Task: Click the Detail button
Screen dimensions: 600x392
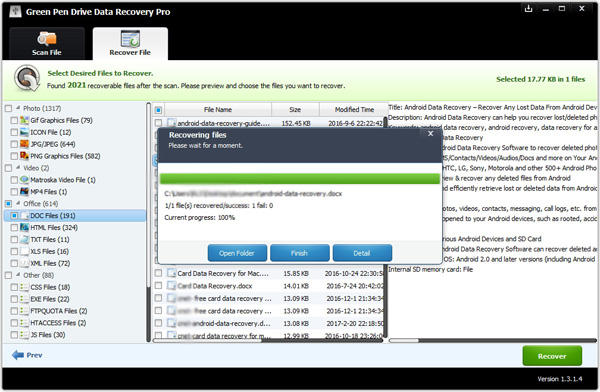Action: tap(362, 253)
